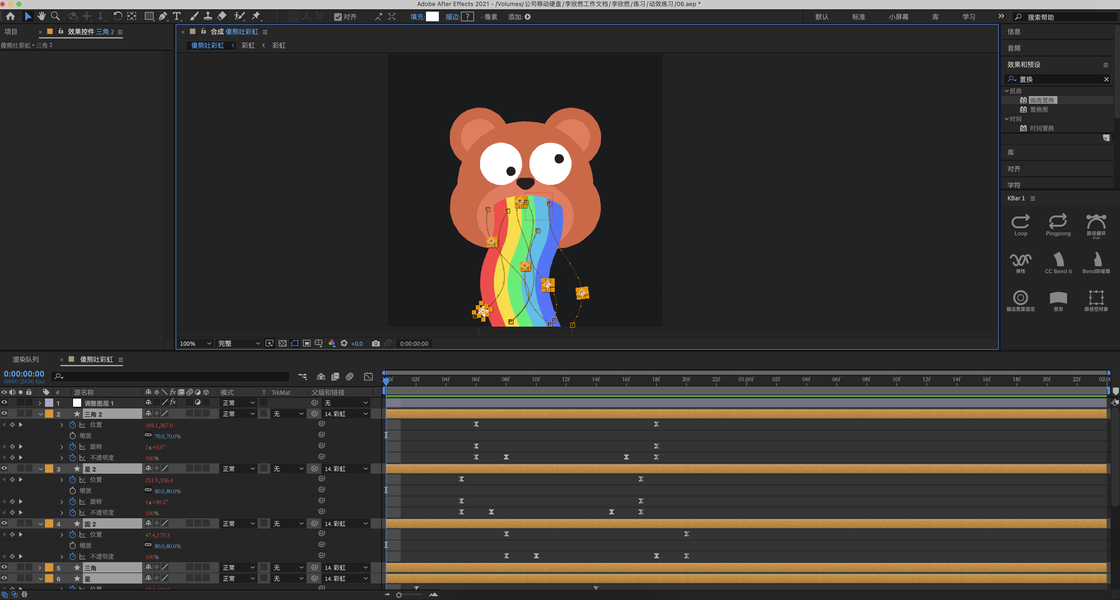Click the Loop icon in KBar

(x=1021, y=224)
